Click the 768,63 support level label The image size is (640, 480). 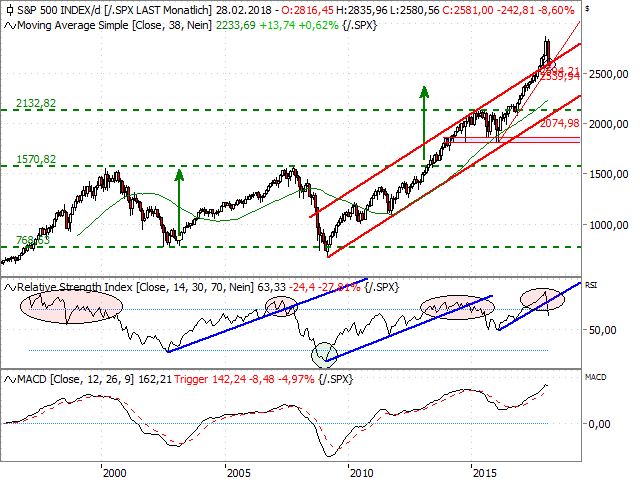coord(33,240)
